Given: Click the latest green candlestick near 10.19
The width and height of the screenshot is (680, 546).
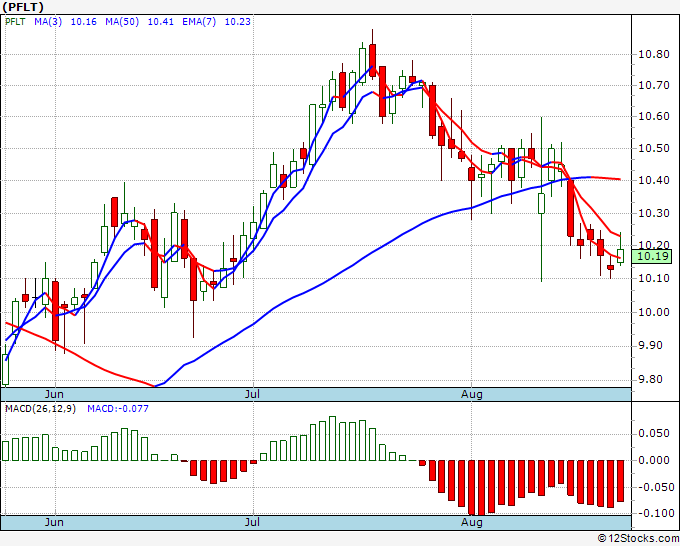Looking at the screenshot, I should [621, 255].
